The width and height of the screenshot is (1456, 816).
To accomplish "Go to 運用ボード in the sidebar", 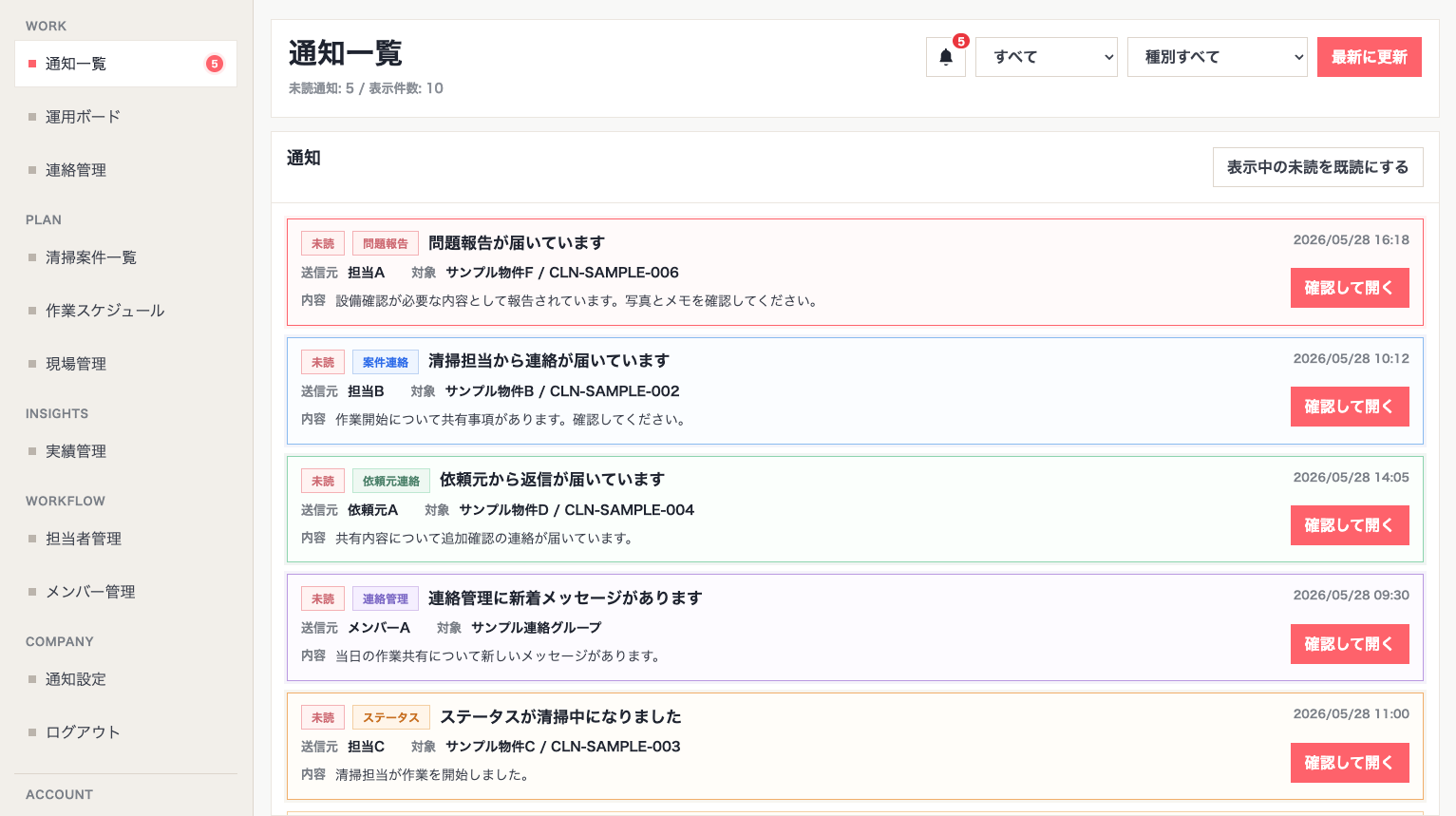I will [x=125, y=117].
